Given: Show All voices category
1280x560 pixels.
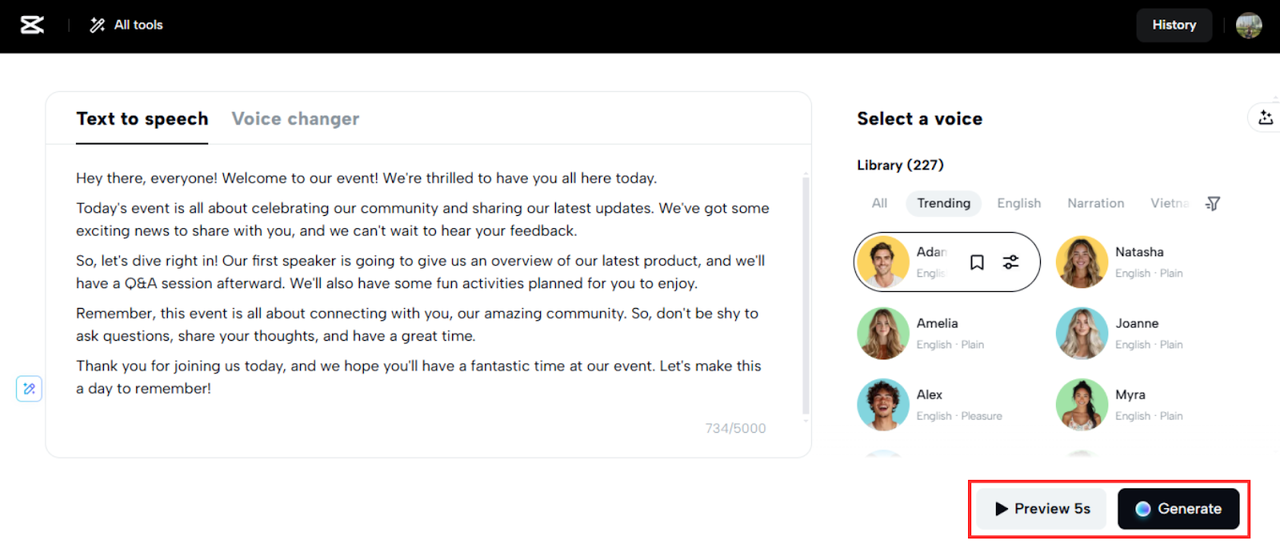Looking at the screenshot, I should coord(879,203).
